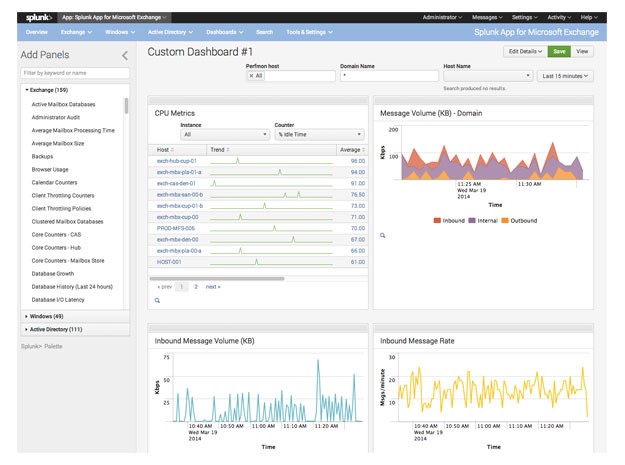
Task: Open host PROD-MFS-006
Action: [176, 228]
